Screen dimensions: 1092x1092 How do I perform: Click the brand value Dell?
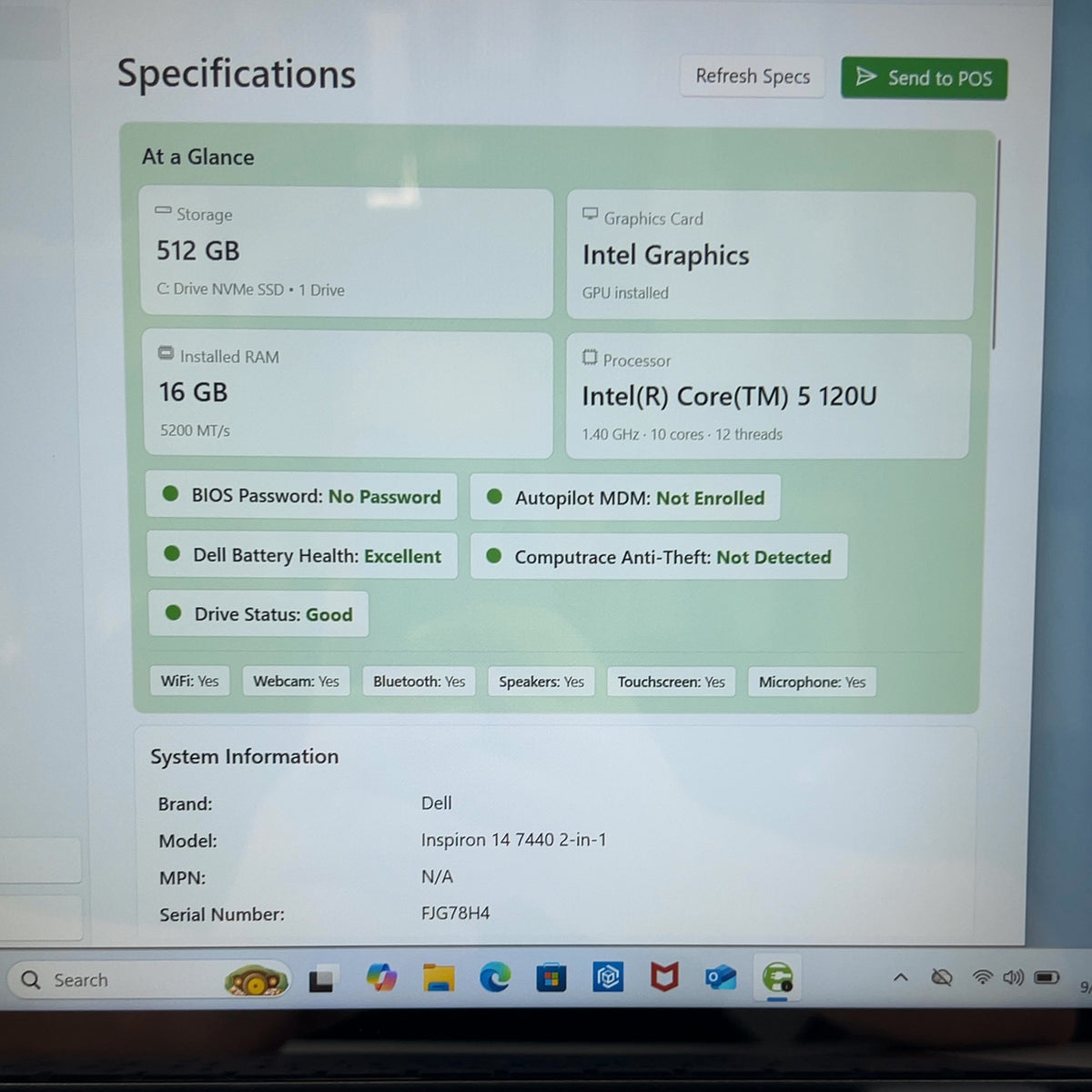click(x=436, y=803)
